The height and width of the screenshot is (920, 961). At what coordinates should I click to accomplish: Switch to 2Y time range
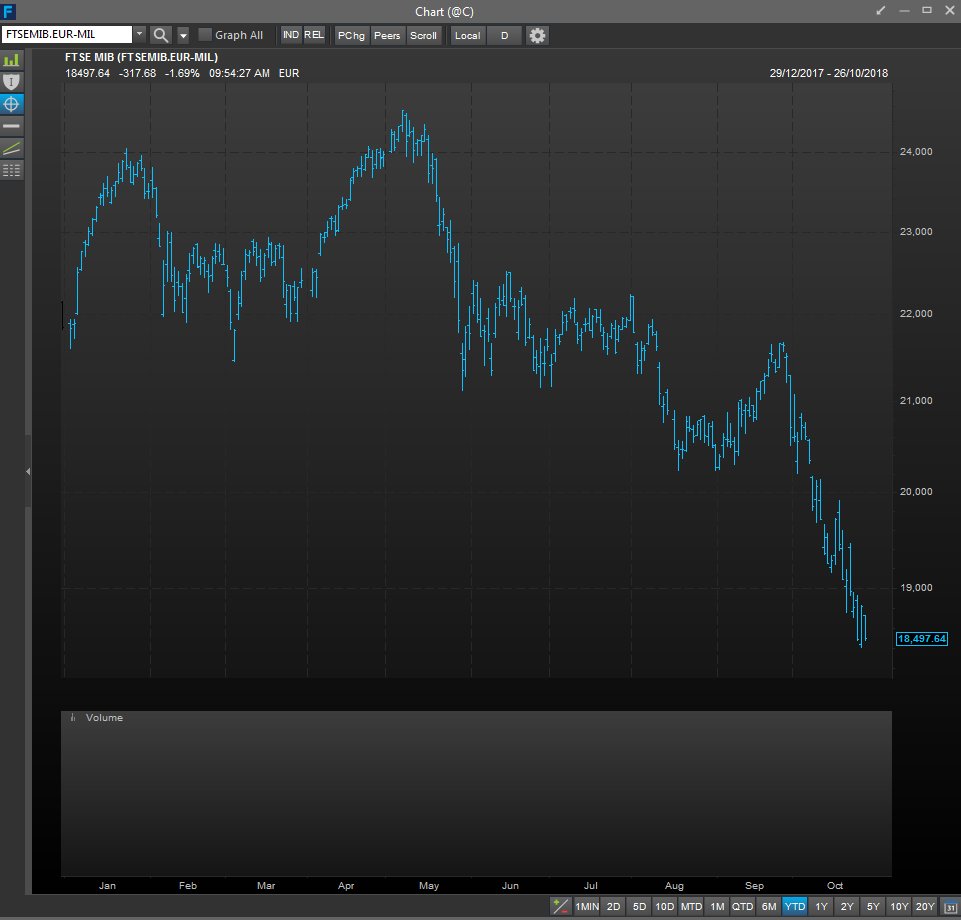tap(847, 907)
